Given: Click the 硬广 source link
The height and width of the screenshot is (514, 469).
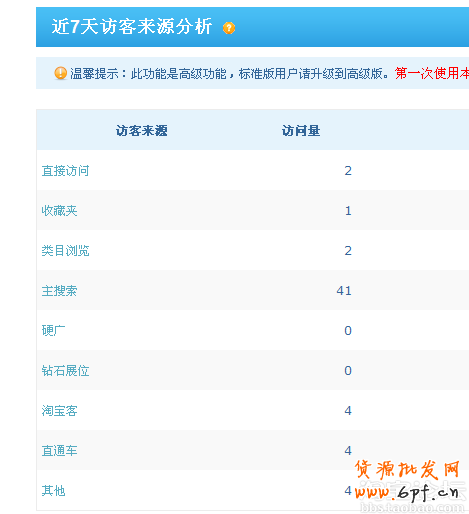Looking at the screenshot, I should [53, 331].
